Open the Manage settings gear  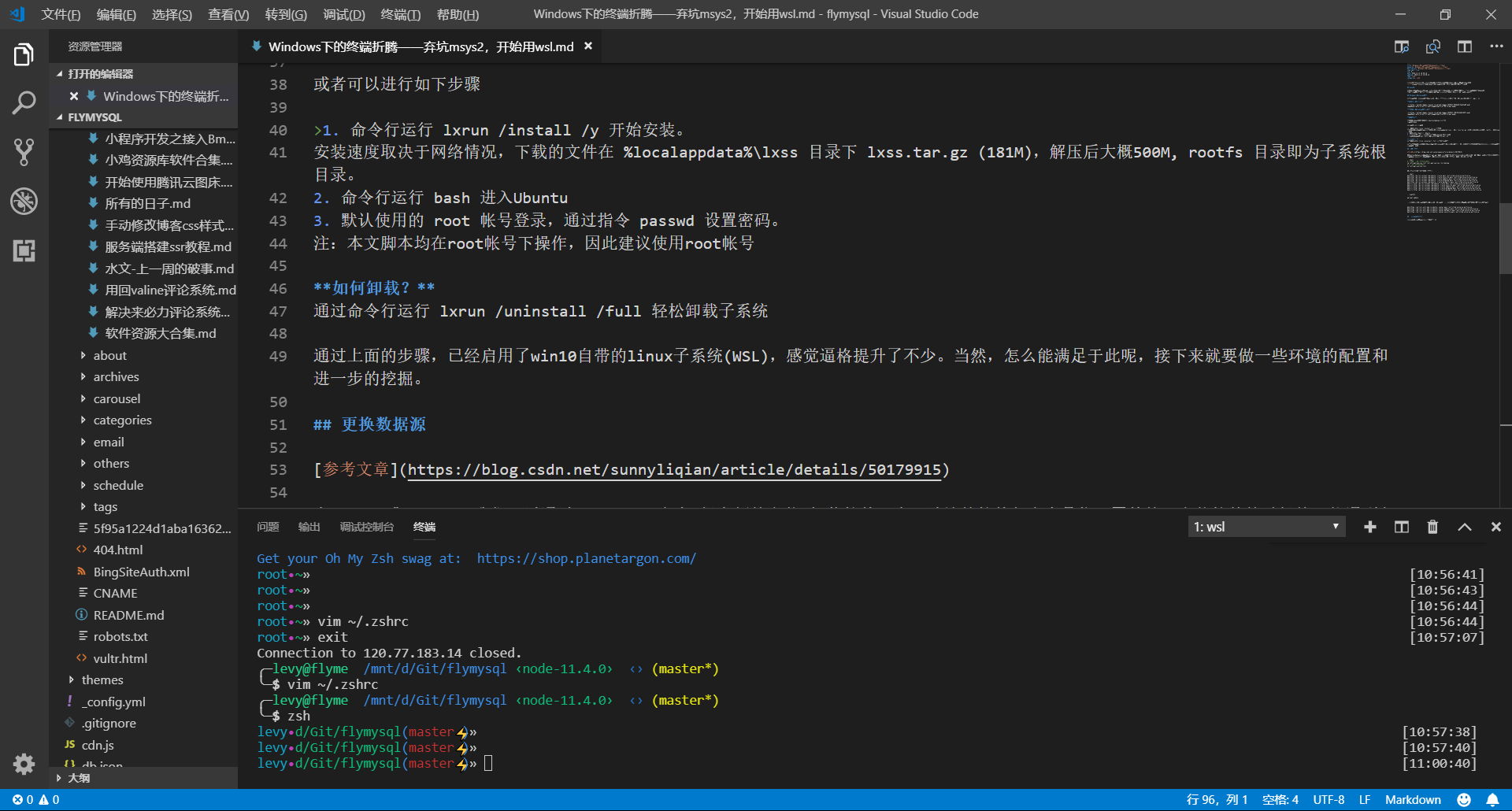coord(24,763)
